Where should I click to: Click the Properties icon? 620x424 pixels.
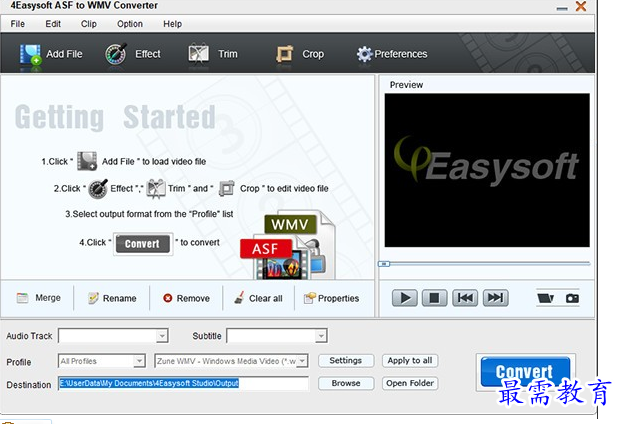(310, 298)
